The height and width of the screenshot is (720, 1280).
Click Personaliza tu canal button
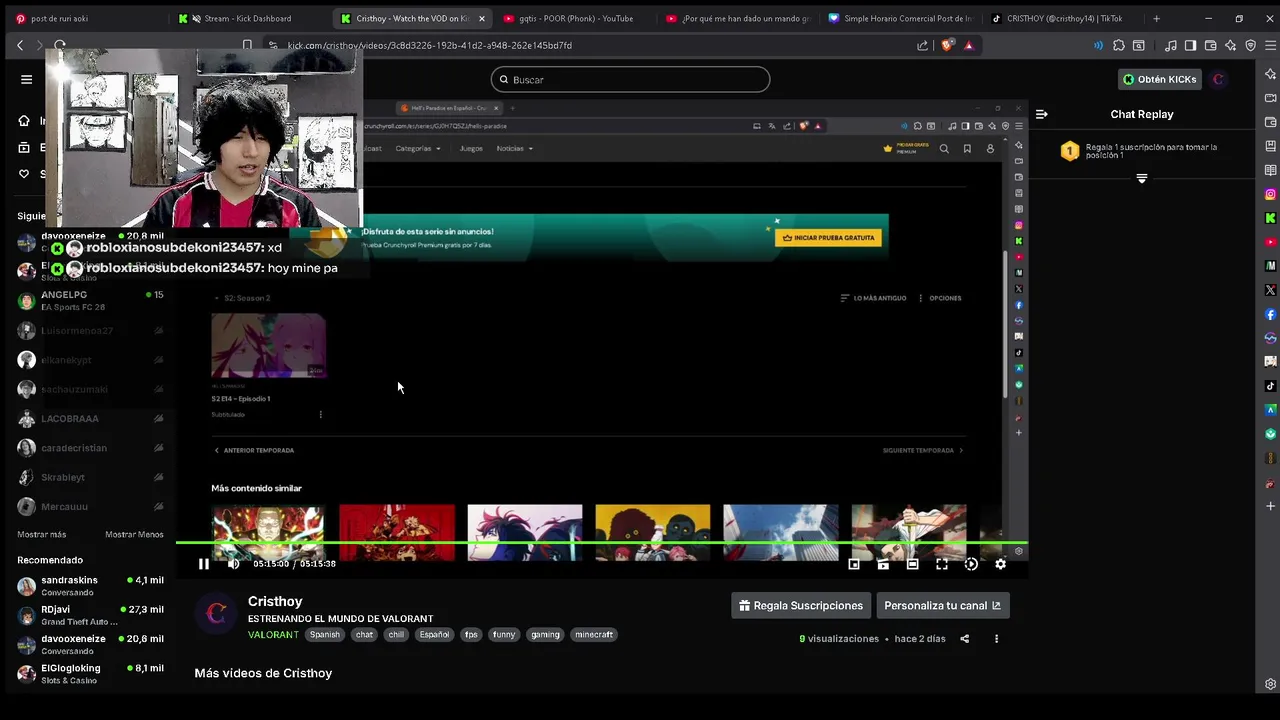coord(943,605)
